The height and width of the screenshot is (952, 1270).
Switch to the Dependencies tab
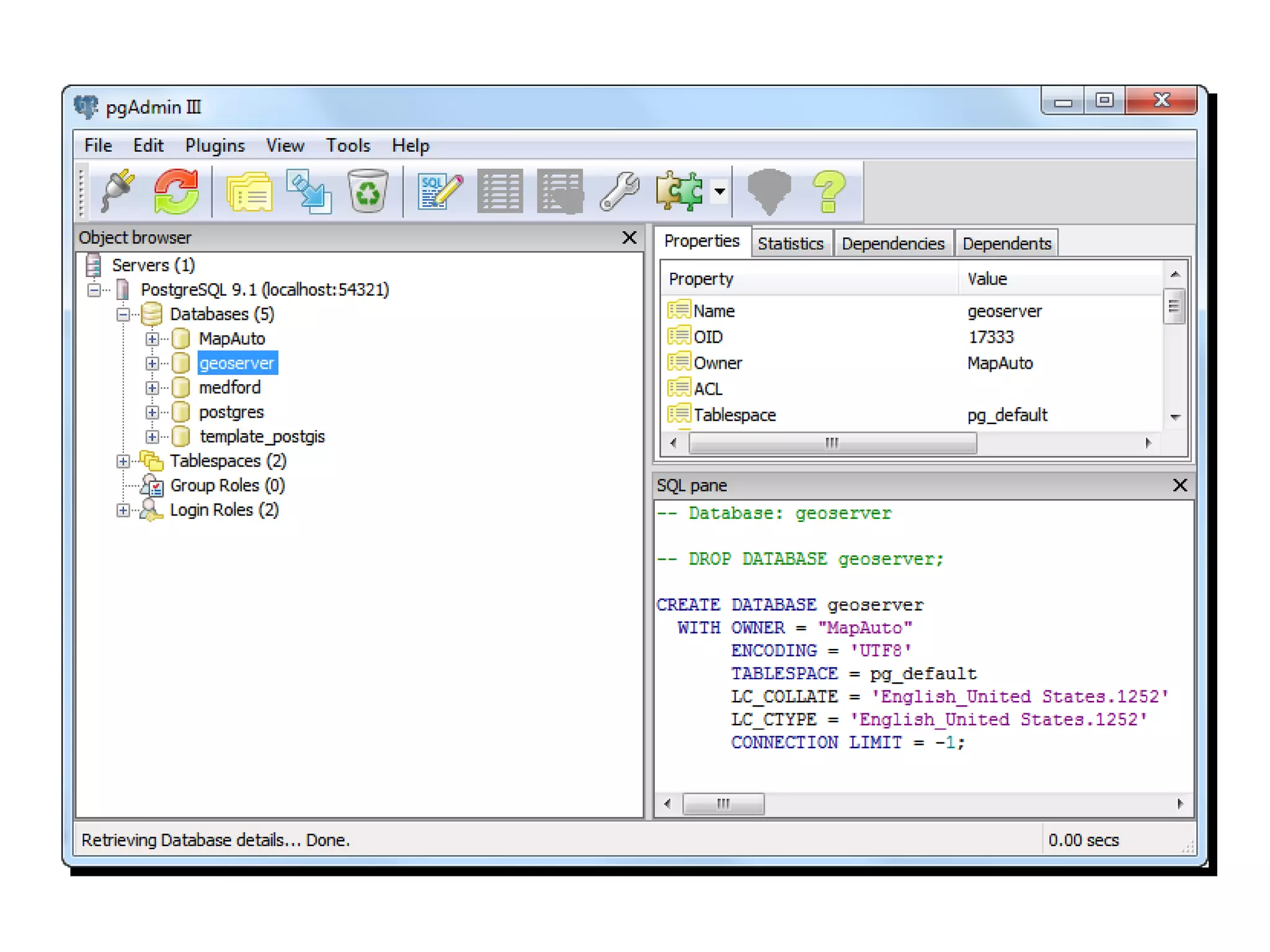click(892, 244)
